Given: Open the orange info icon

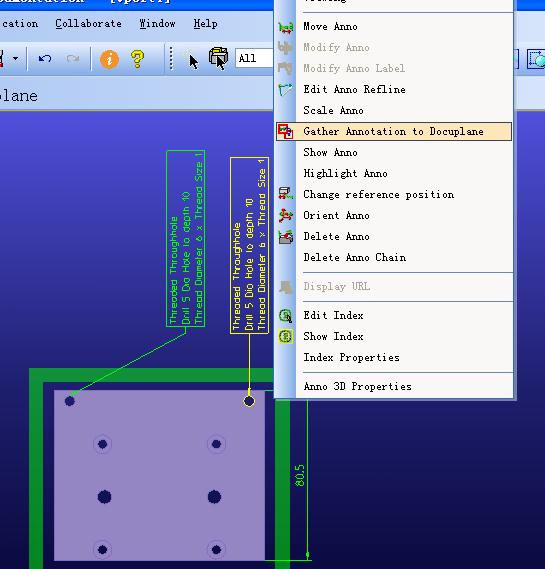Looking at the screenshot, I should pyautogui.click(x=109, y=59).
